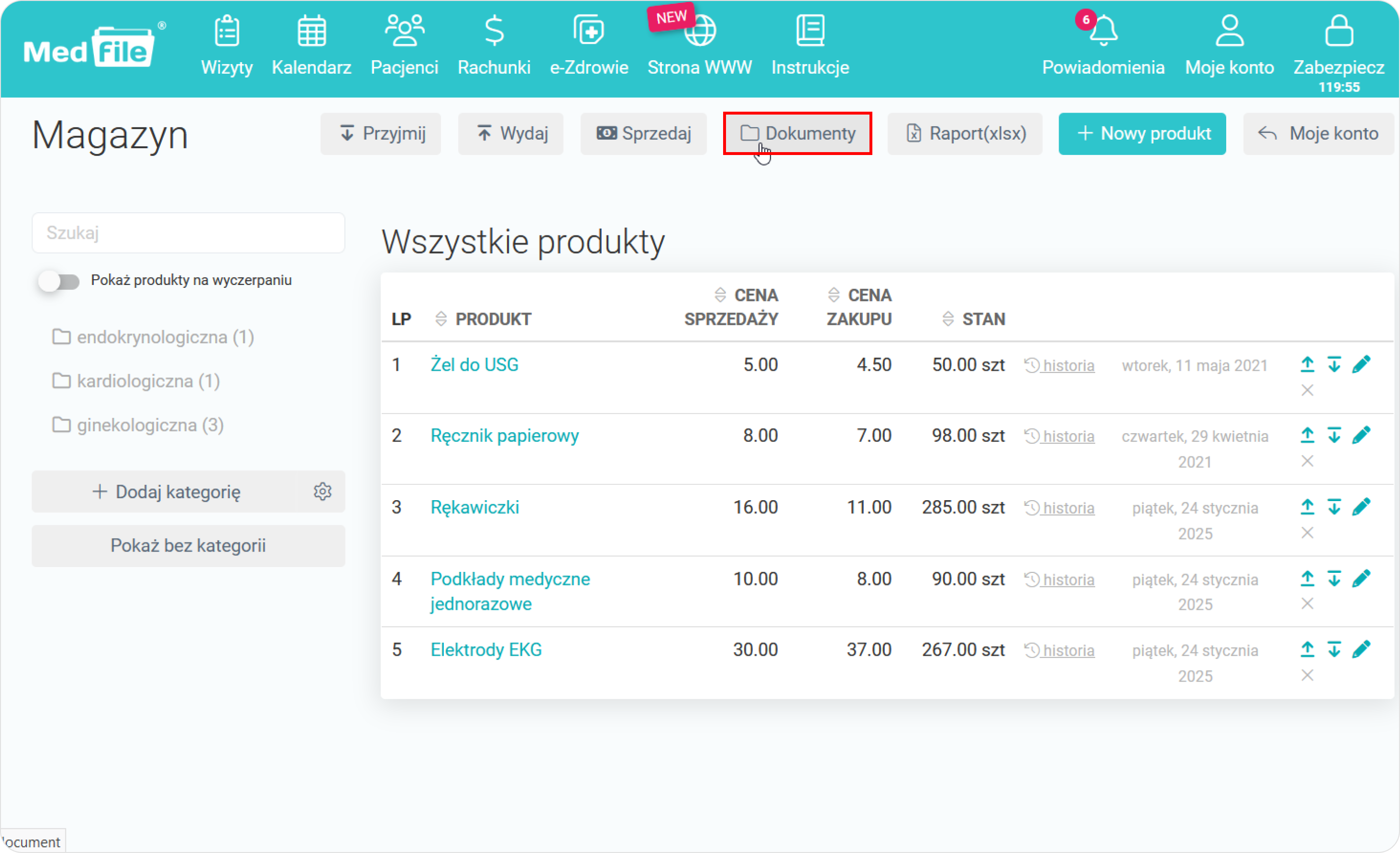Export the Raport(xlsx) file
This screenshot has height=853, width=1400.
click(x=964, y=133)
